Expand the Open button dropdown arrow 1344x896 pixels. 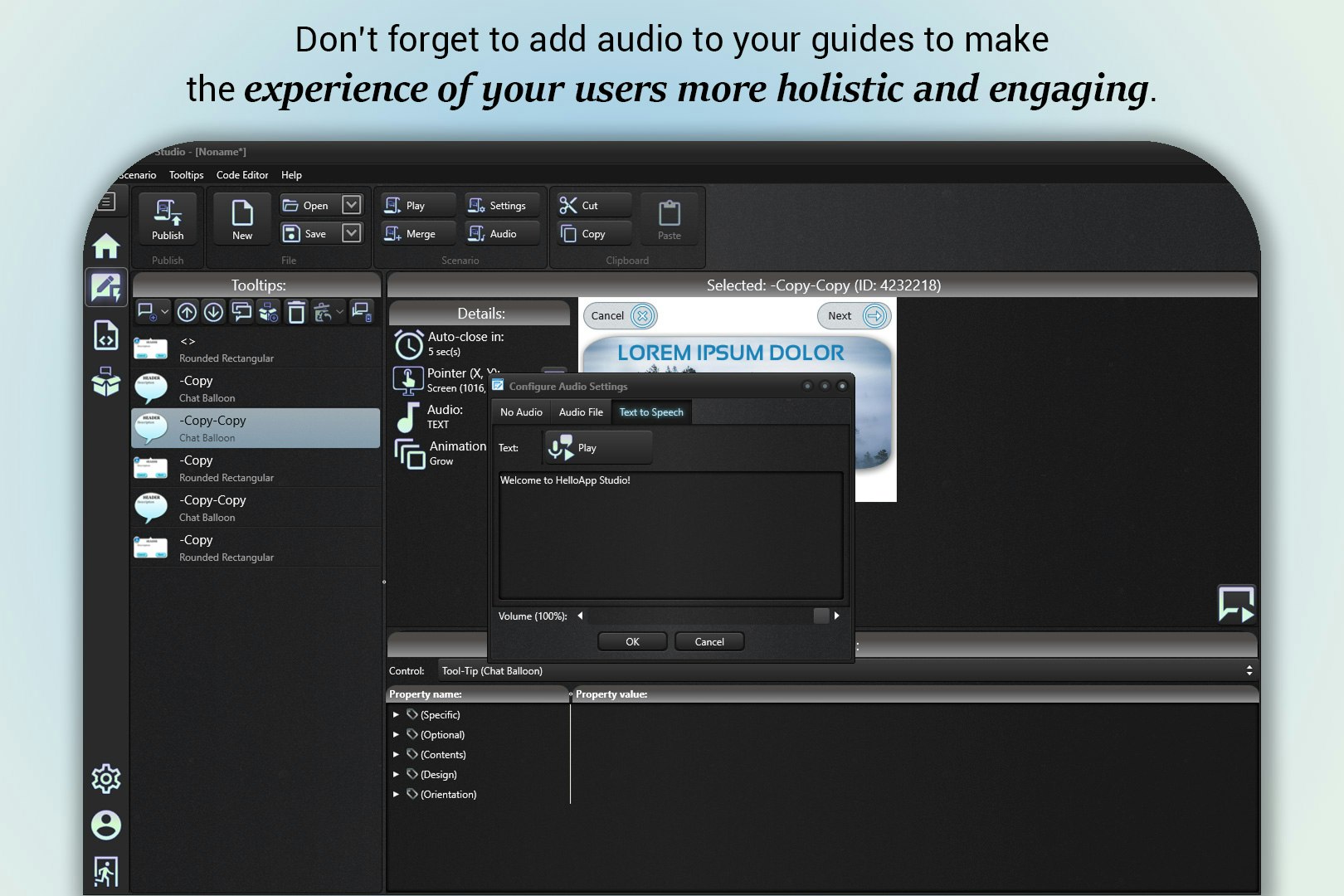352,205
